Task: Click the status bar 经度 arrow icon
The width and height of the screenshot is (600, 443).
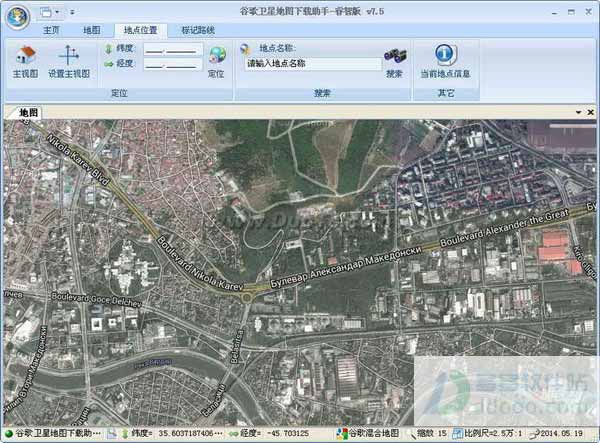Action: [x=233, y=434]
